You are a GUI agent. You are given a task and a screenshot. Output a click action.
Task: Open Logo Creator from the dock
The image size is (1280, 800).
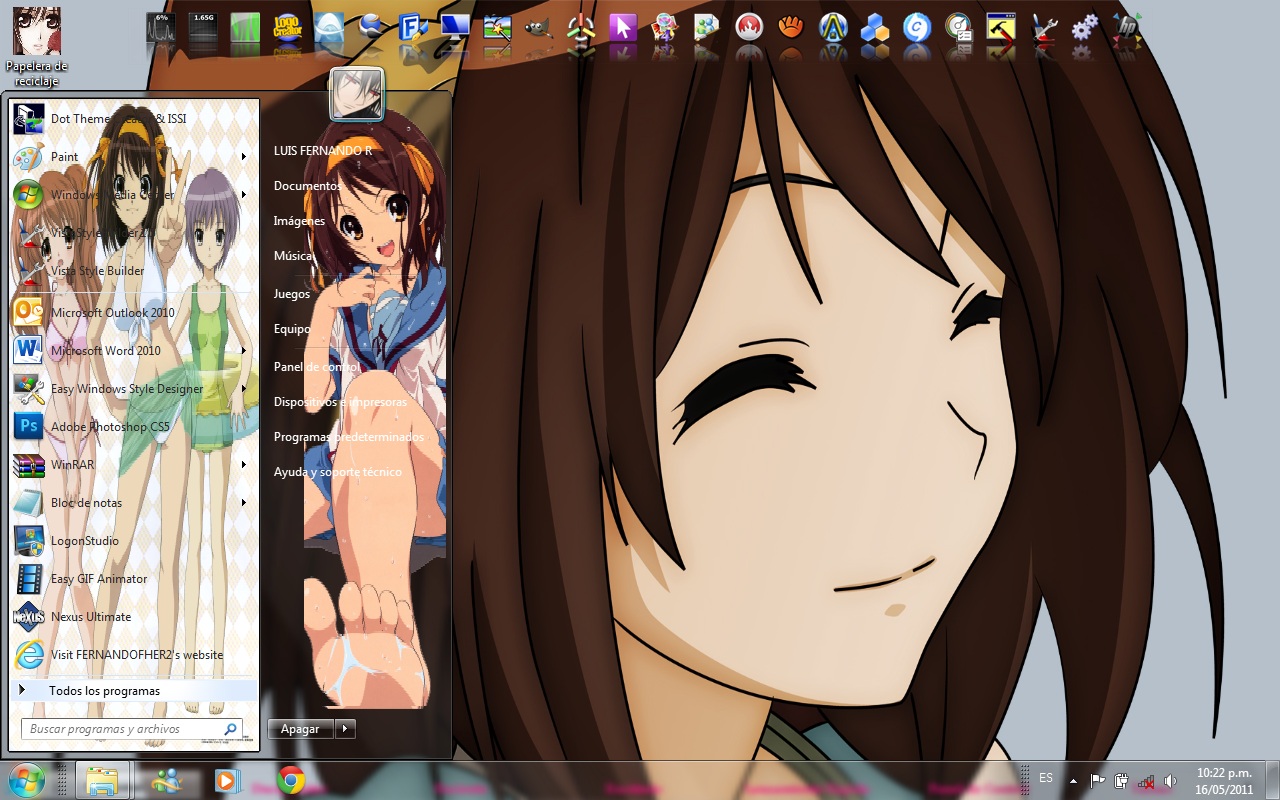coord(286,28)
